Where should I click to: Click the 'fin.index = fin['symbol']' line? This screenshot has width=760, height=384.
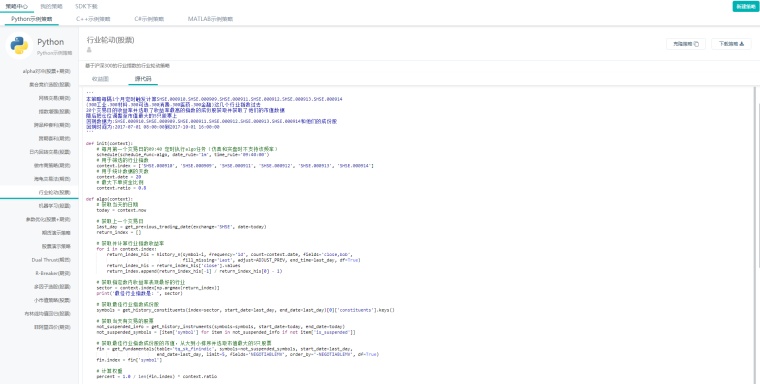(x=129, y=360)
